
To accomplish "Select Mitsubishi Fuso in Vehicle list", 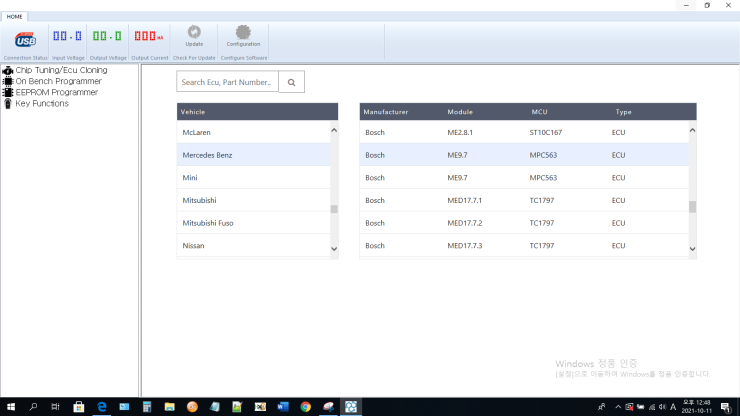I will 253,223.
